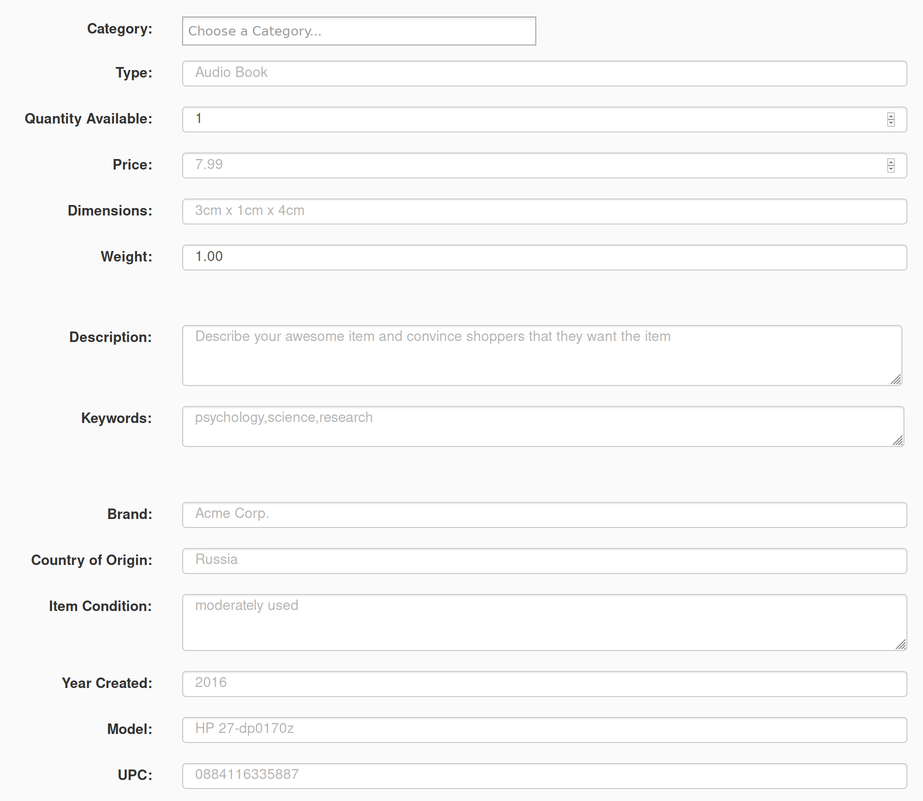Click the Item Condition resize handle
This screenshot has height=801, width=923.
(x=900, y=644)
